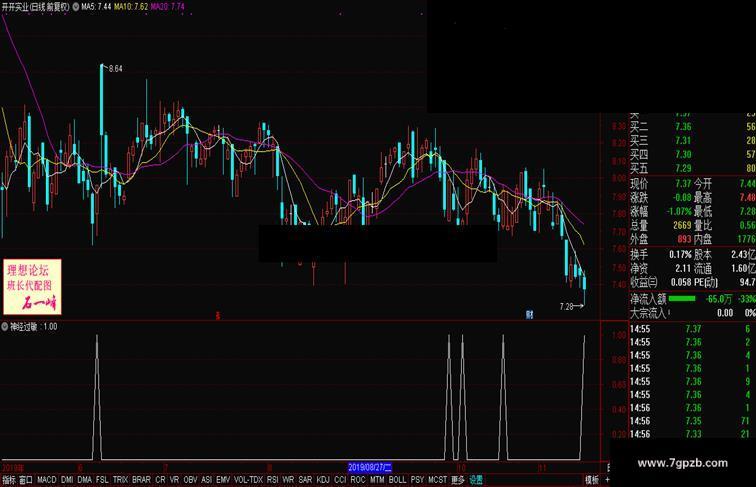Click the 总量 value 2669
The height and width of the screenshot is (487, 756).
point(682,225)
